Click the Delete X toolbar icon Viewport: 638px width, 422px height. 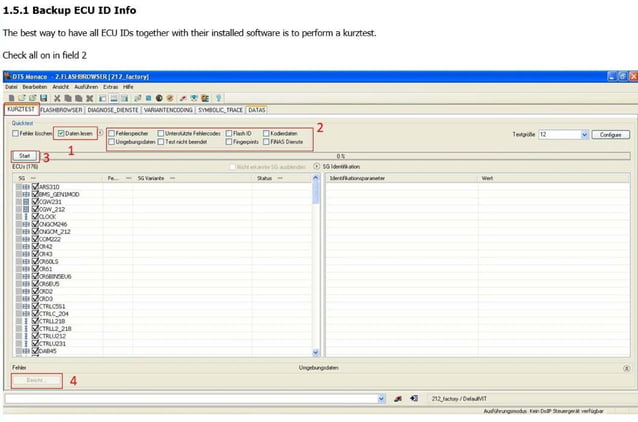91,98
